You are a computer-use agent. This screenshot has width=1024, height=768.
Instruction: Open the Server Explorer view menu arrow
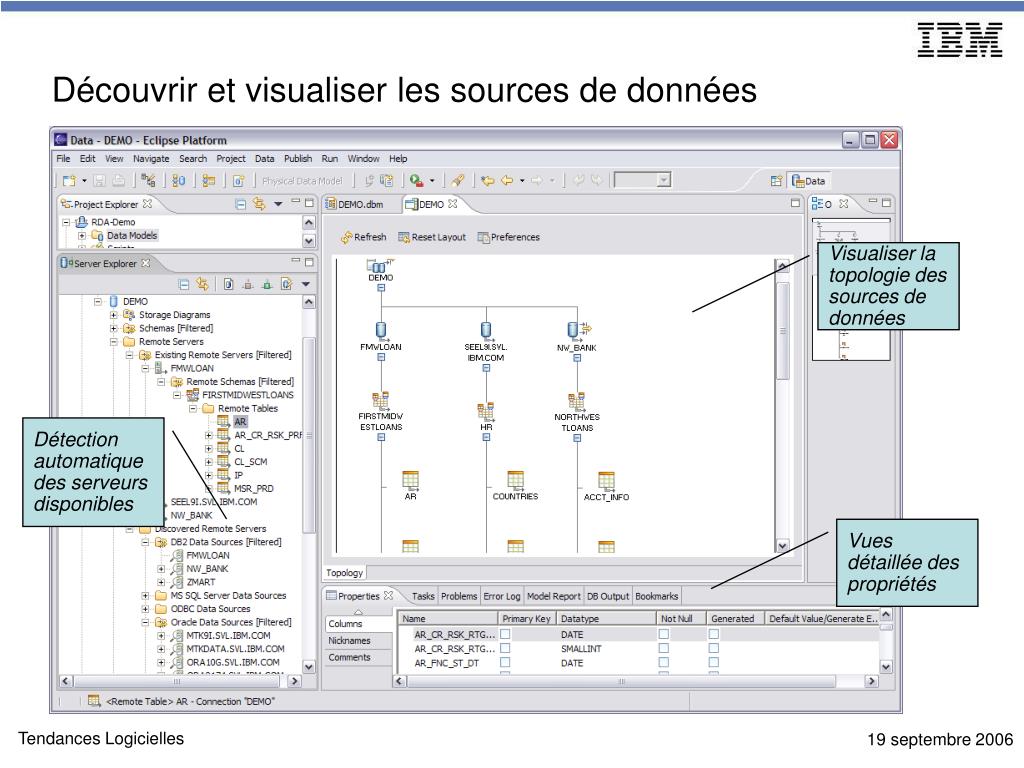point(306,285)
